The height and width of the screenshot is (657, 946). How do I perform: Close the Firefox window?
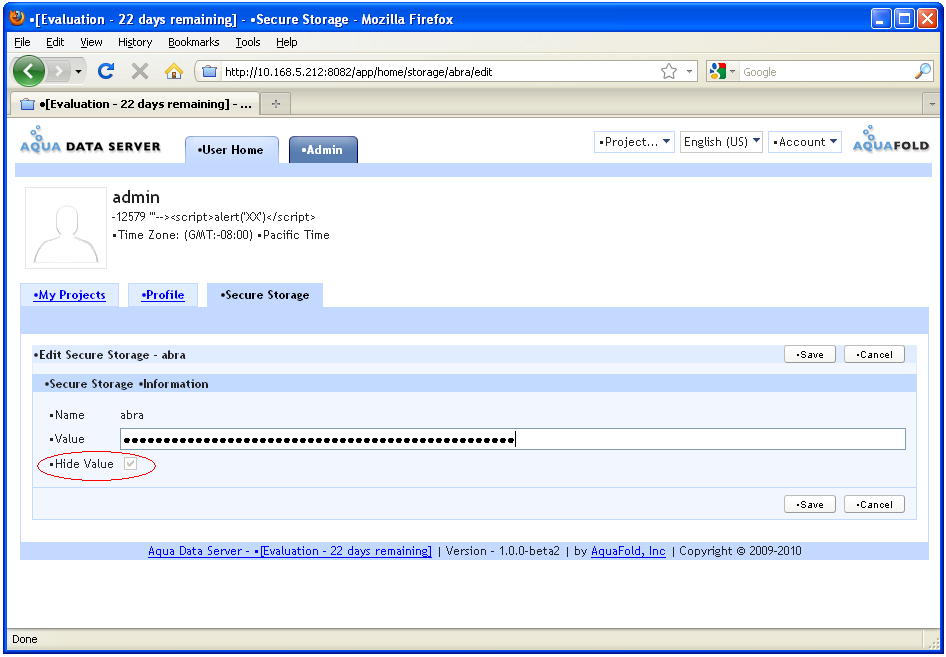(927, 19)
